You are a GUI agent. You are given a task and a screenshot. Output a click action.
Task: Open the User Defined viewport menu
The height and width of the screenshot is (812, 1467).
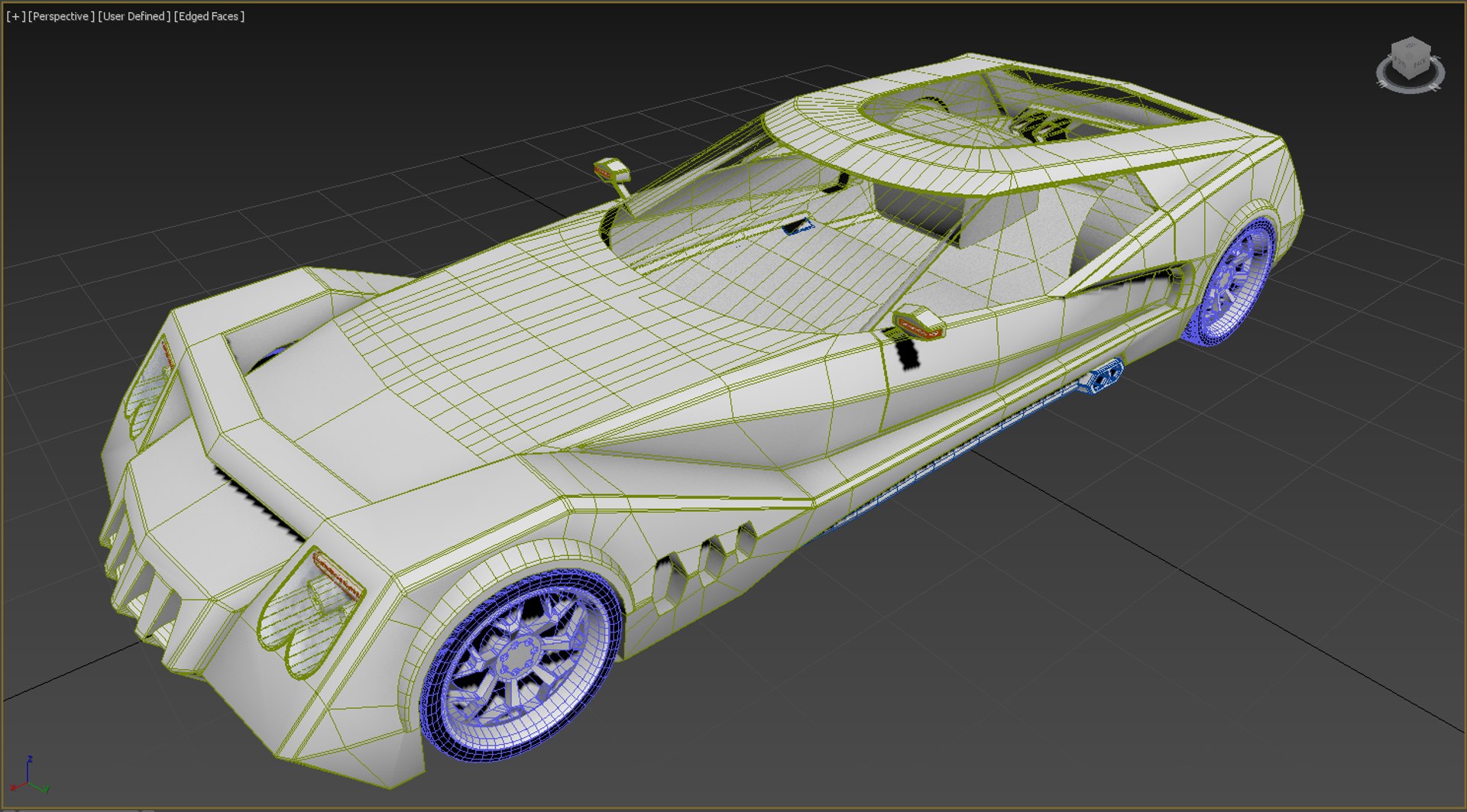134,16
